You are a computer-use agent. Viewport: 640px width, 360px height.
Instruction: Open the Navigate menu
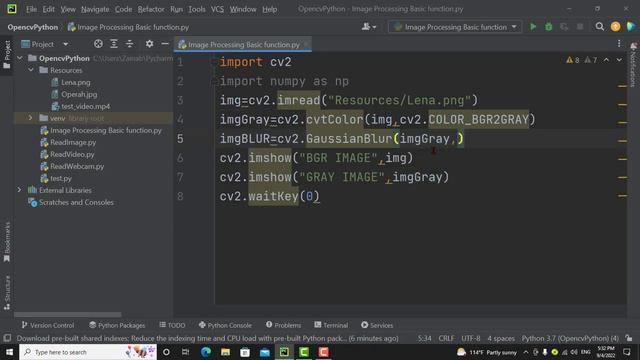click(95, 9)
